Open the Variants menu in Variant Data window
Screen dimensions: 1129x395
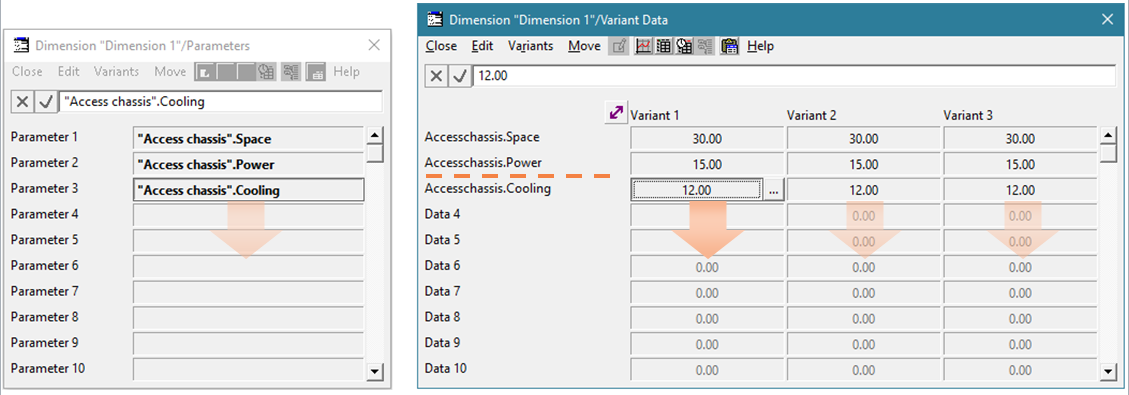pyautogui.click(x=531, y=46)
